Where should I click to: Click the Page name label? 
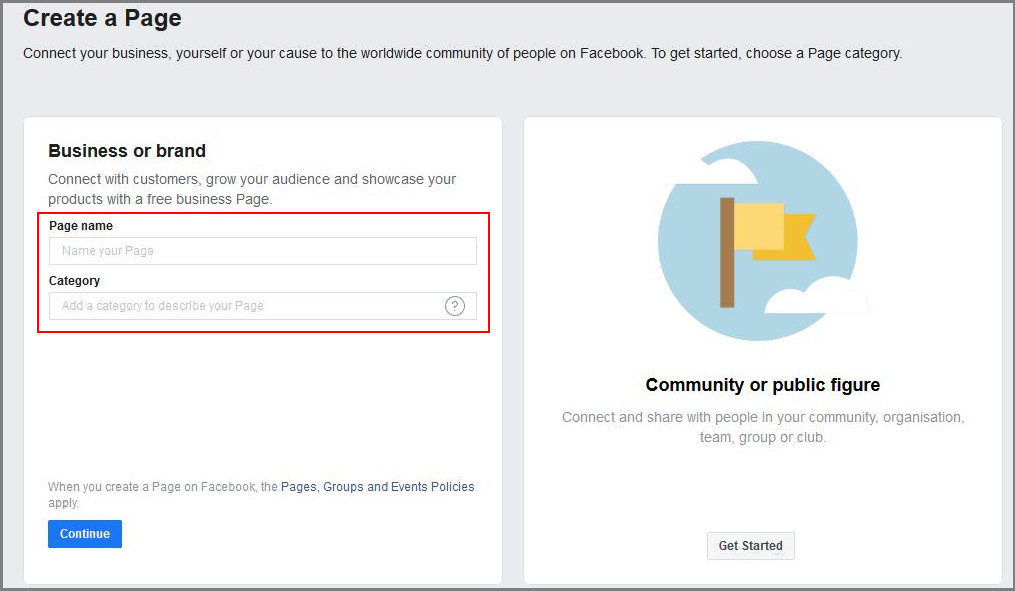click(x=81, y=226)
